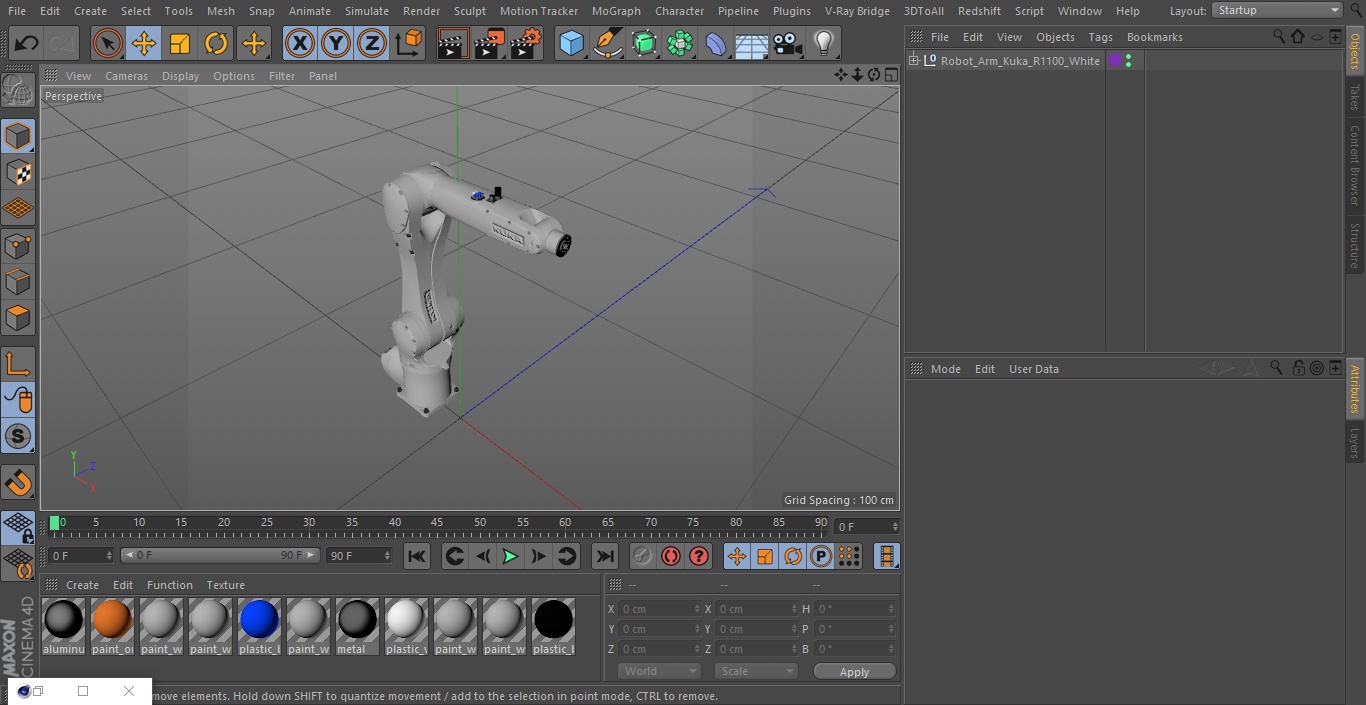Toggle Rotation keyframe recording
This screenshot has width=1366, height=705.
click(793, 556)
